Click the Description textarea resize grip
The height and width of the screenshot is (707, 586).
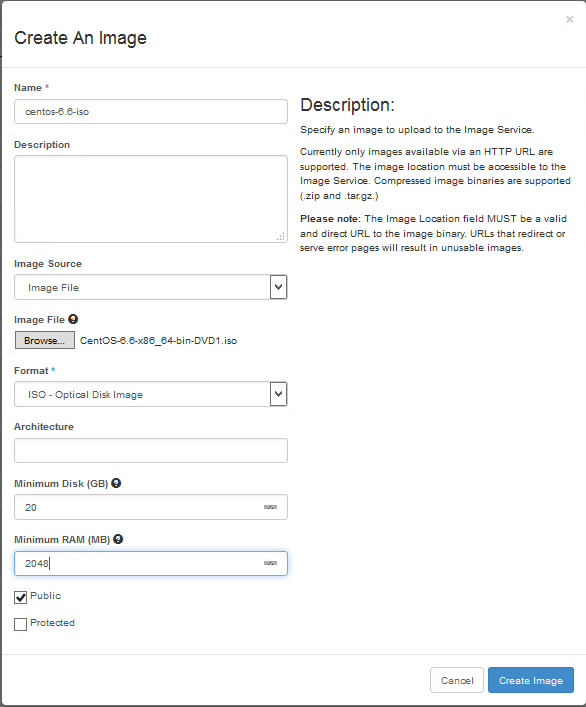pos(281,236)
